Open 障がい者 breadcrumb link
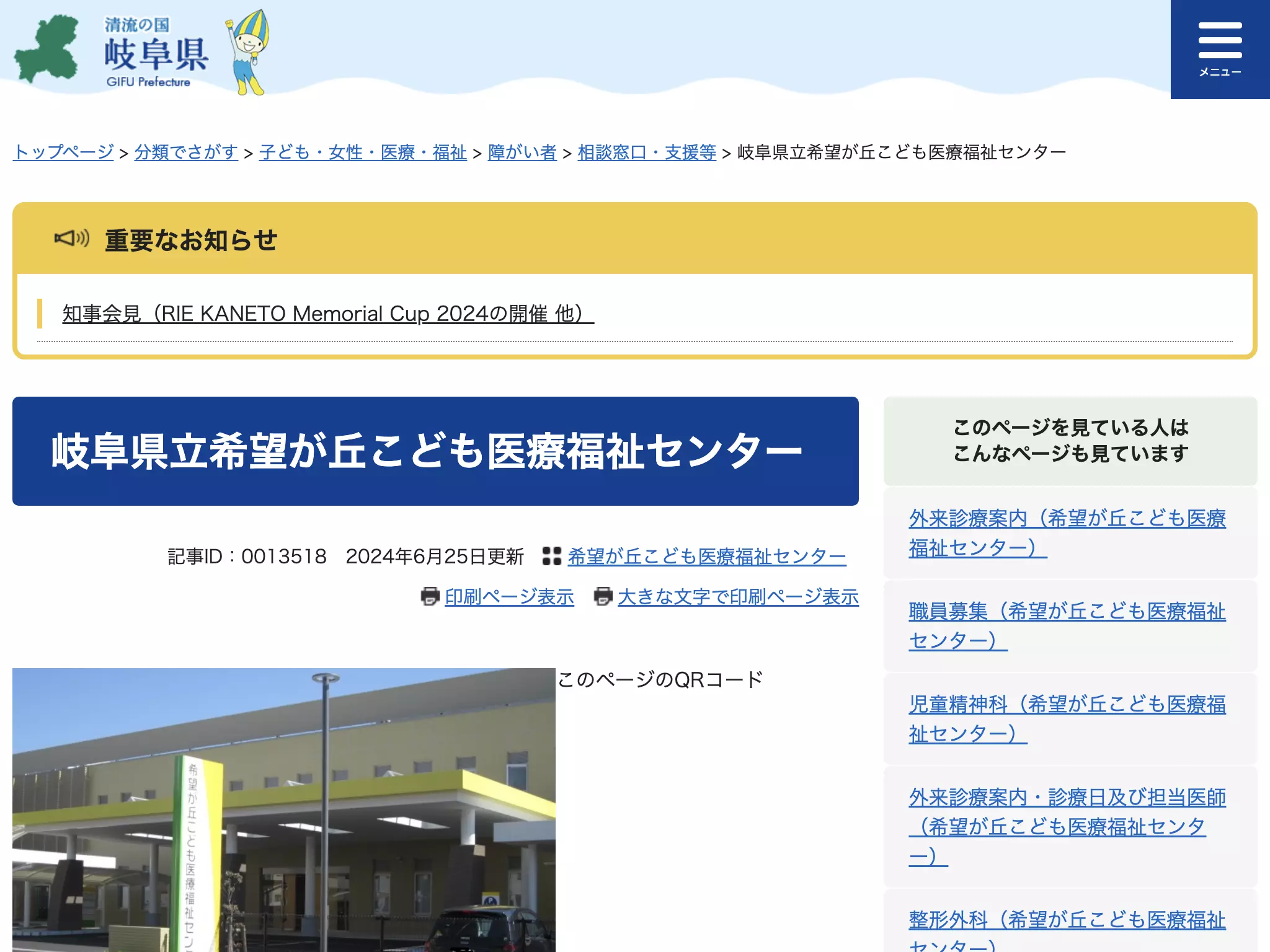 pyautogui.click(x=522, y=152)
